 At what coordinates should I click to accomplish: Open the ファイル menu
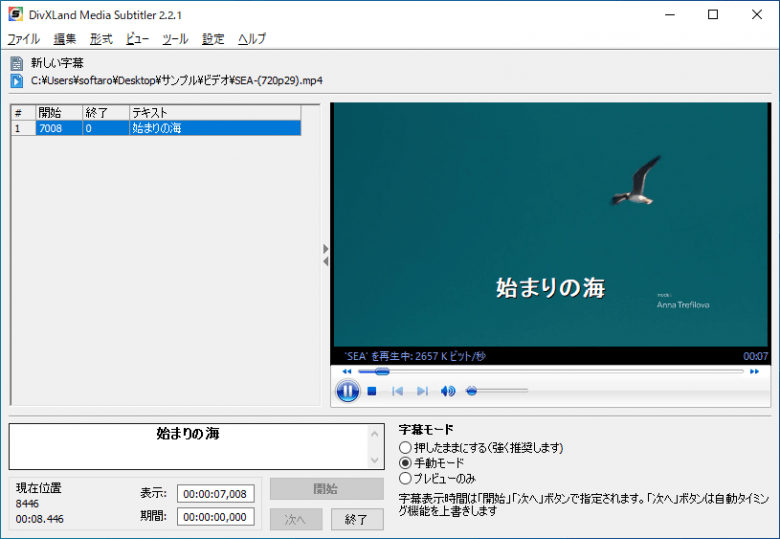coord(23,39)
